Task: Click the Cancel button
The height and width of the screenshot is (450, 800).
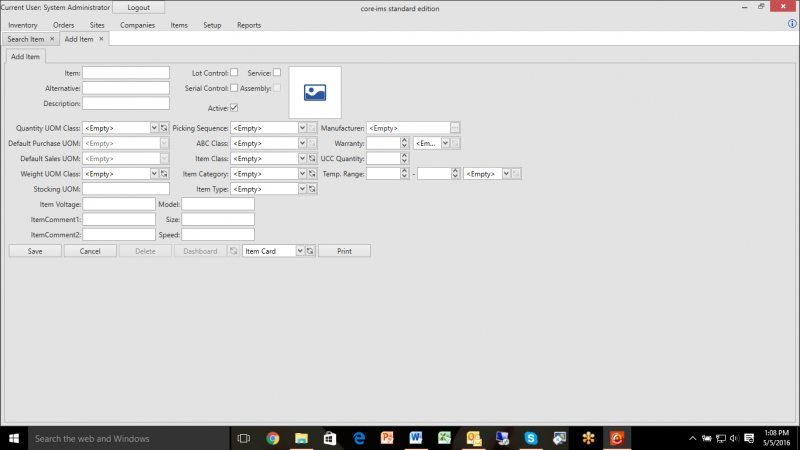Action: [90, 251]
